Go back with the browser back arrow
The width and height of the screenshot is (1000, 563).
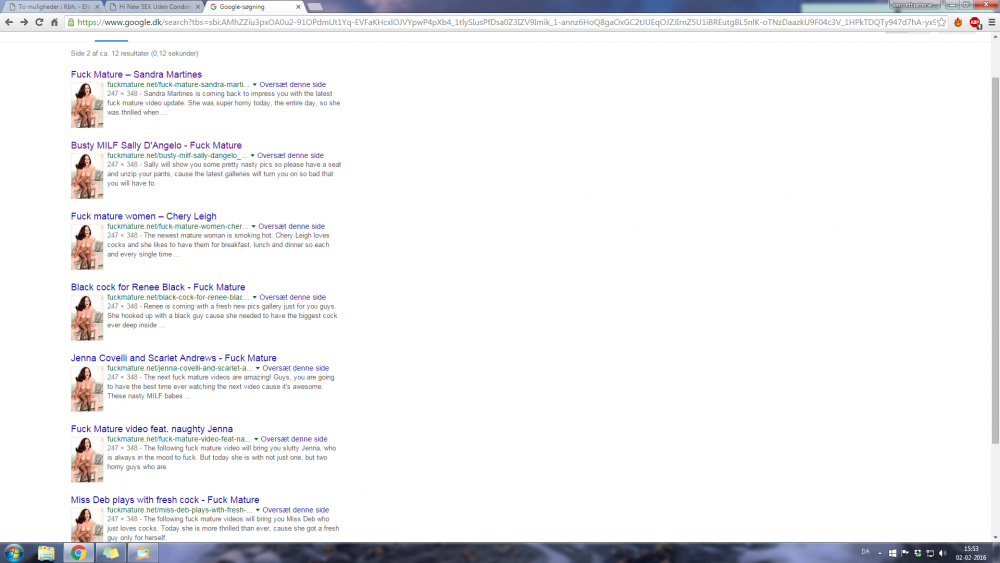pos(9,22)
